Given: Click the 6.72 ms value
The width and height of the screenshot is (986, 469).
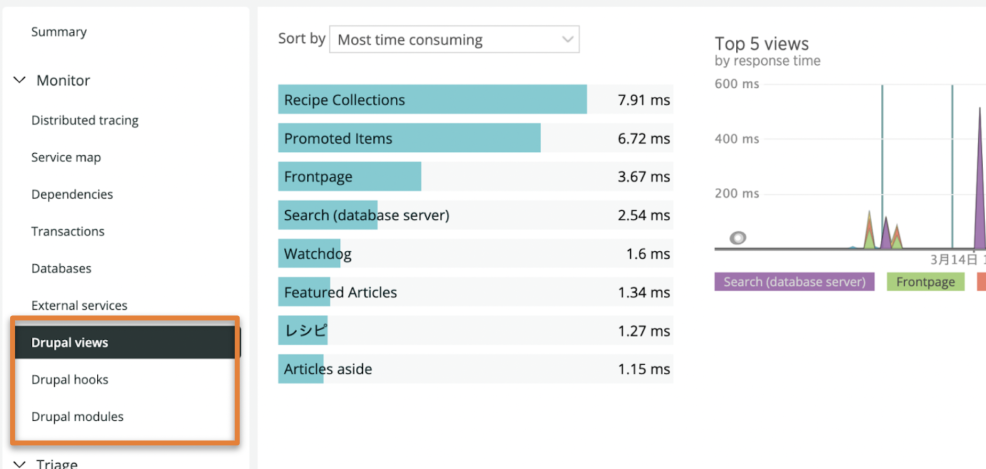Looking at the screenshot, I should [643, 138].
